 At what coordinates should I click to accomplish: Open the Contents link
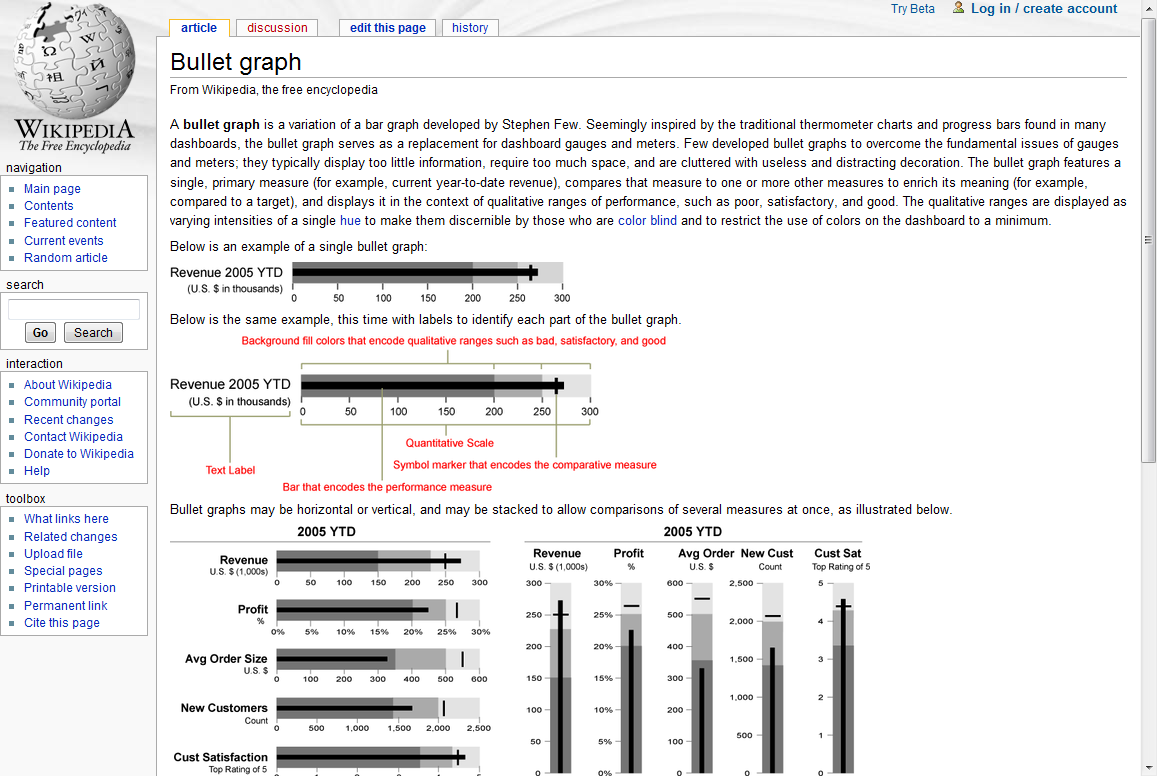coord(49,206)
